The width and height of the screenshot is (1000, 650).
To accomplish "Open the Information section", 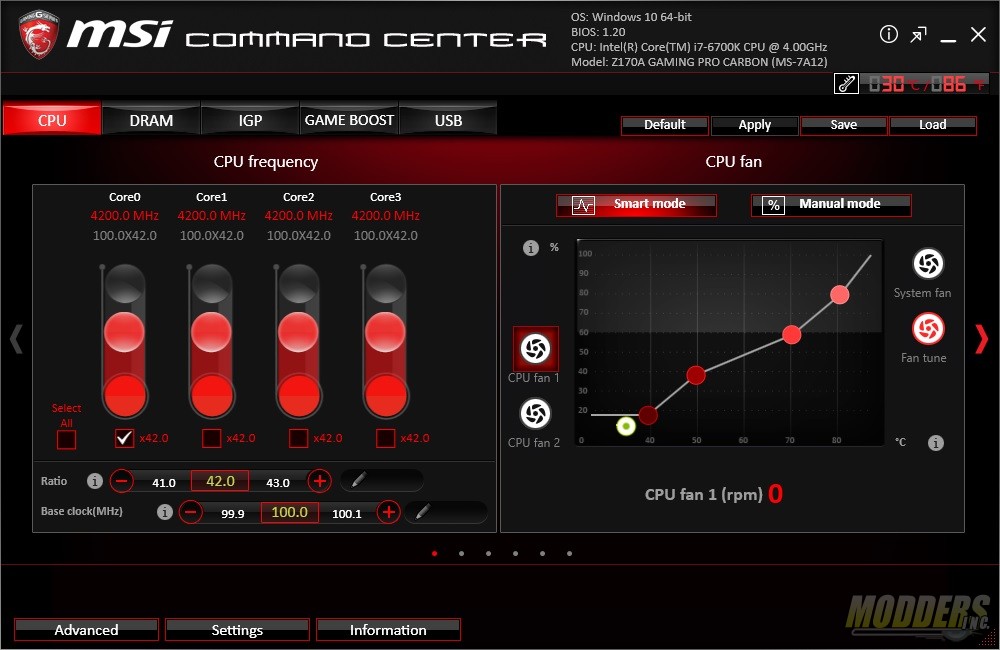I will pyautogui.click(x=388, y=630).
